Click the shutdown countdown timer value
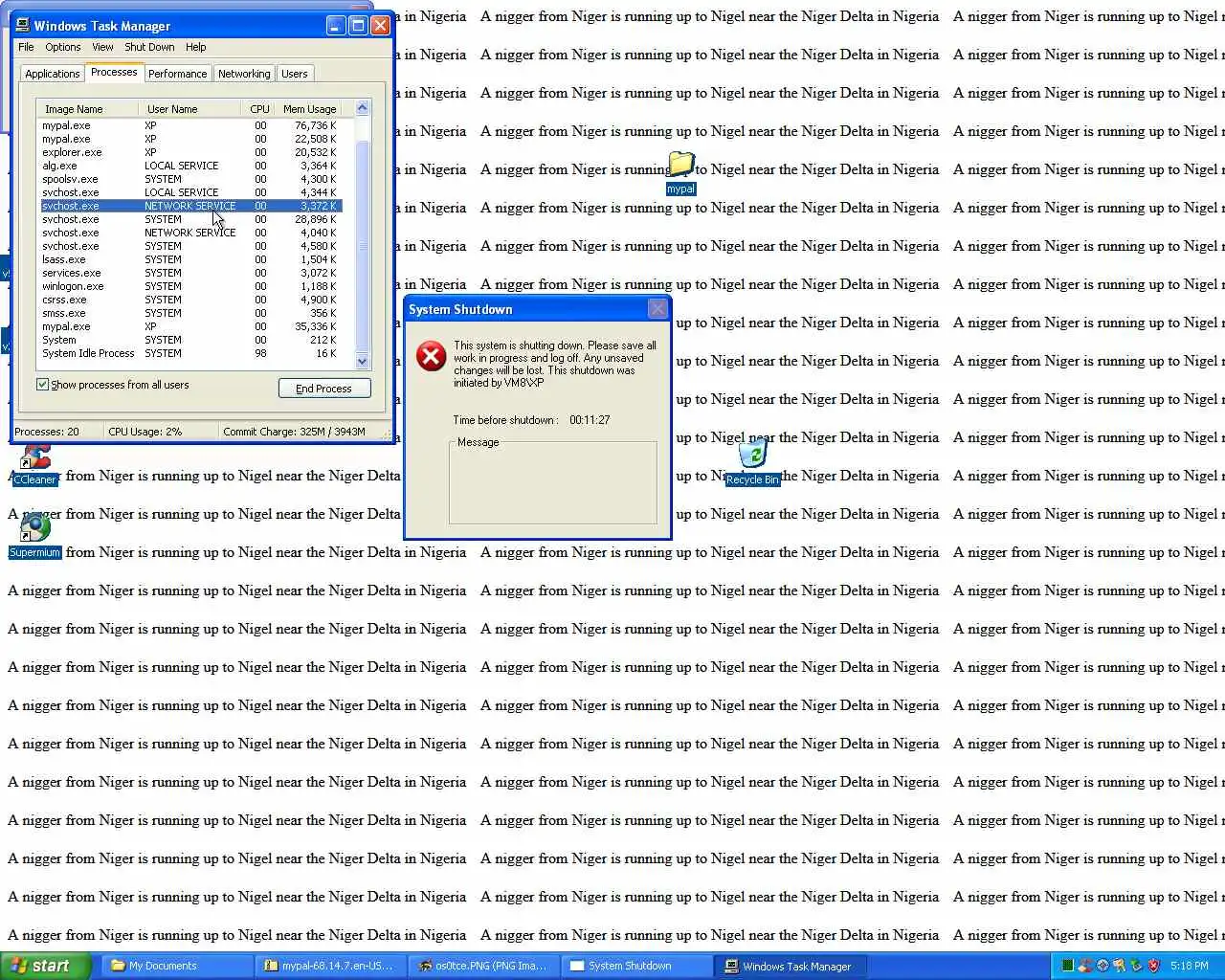 (590, 420)
